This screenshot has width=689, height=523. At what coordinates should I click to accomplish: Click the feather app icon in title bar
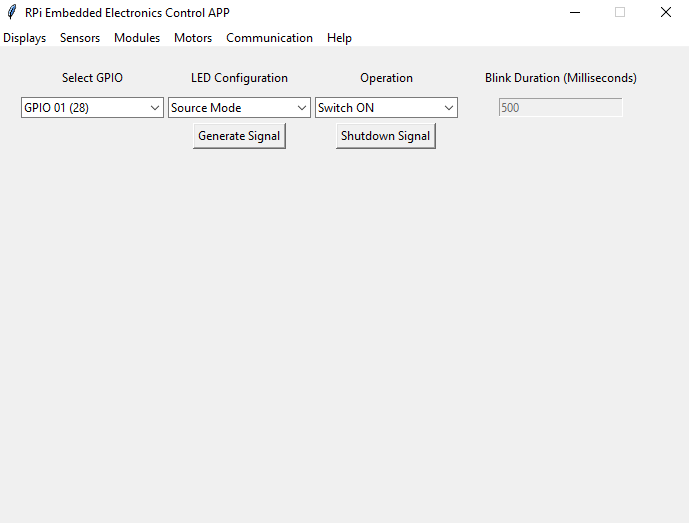pos(11,13)
